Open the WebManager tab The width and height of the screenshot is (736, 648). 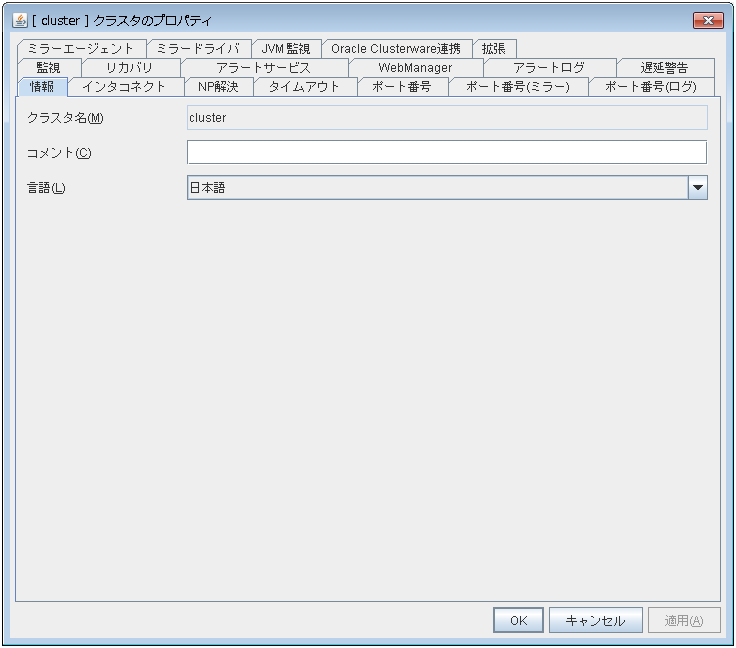[x=415, y=68]
